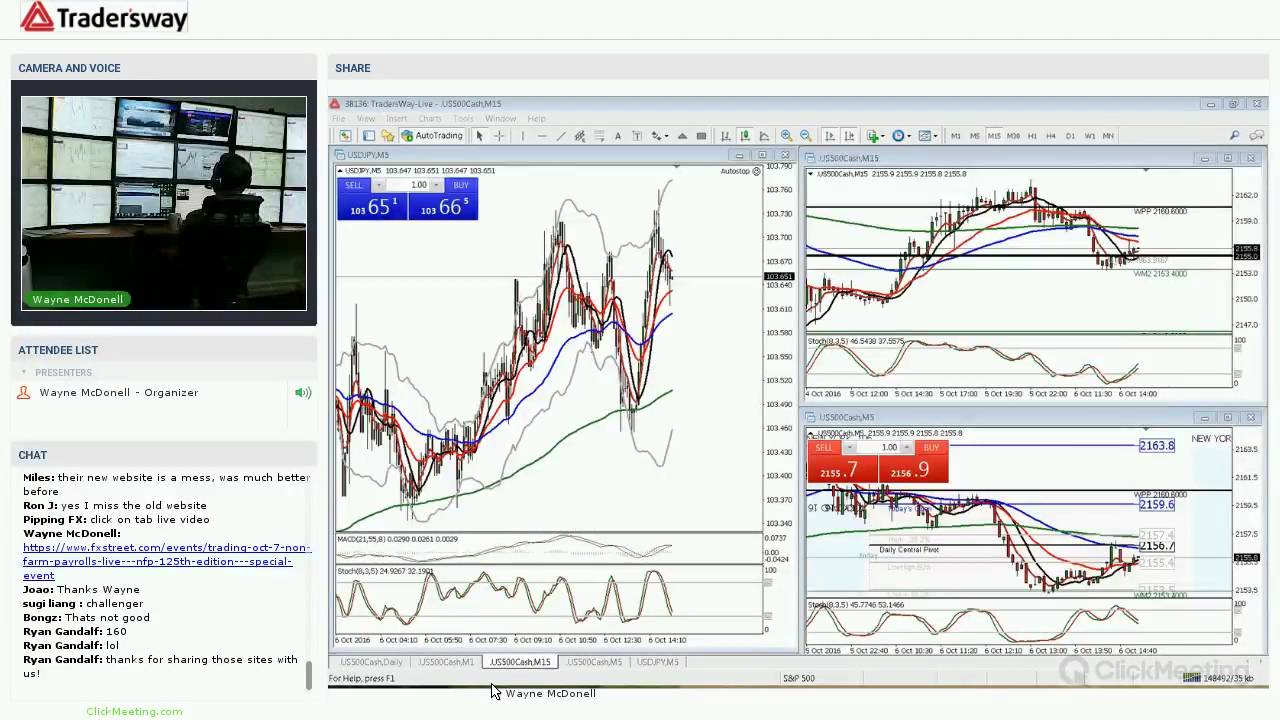This screenshot has height=720, width=1280.
Task: Open the arrows tool dropdown
Action: 660,135
